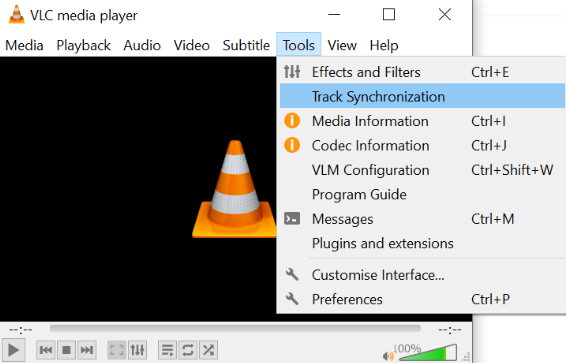Open the Subtitle menu
The height and width of the screenshot is (363, 566).
246,45
